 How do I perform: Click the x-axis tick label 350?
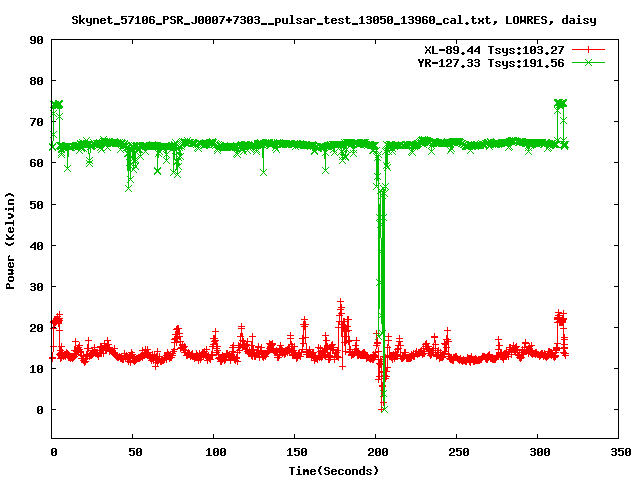pyautogui.click(x=620, y=452)
